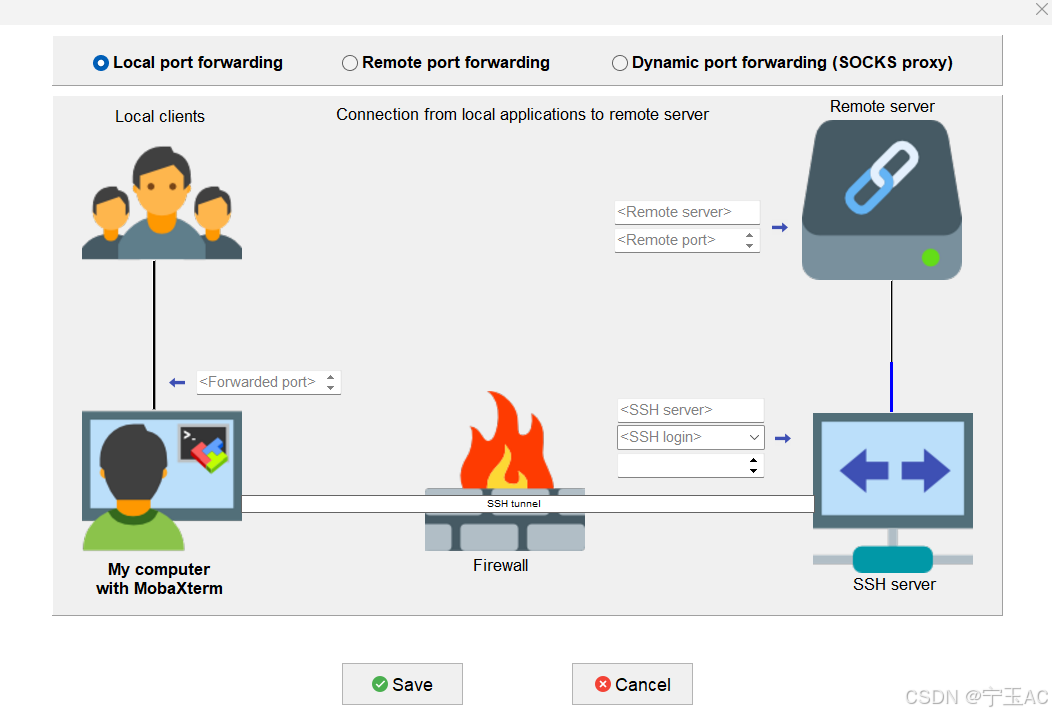This screenshot has height=714, width=1052.
Task: Click the 'SSH server' caption under monitor
Action: (894, 584)
